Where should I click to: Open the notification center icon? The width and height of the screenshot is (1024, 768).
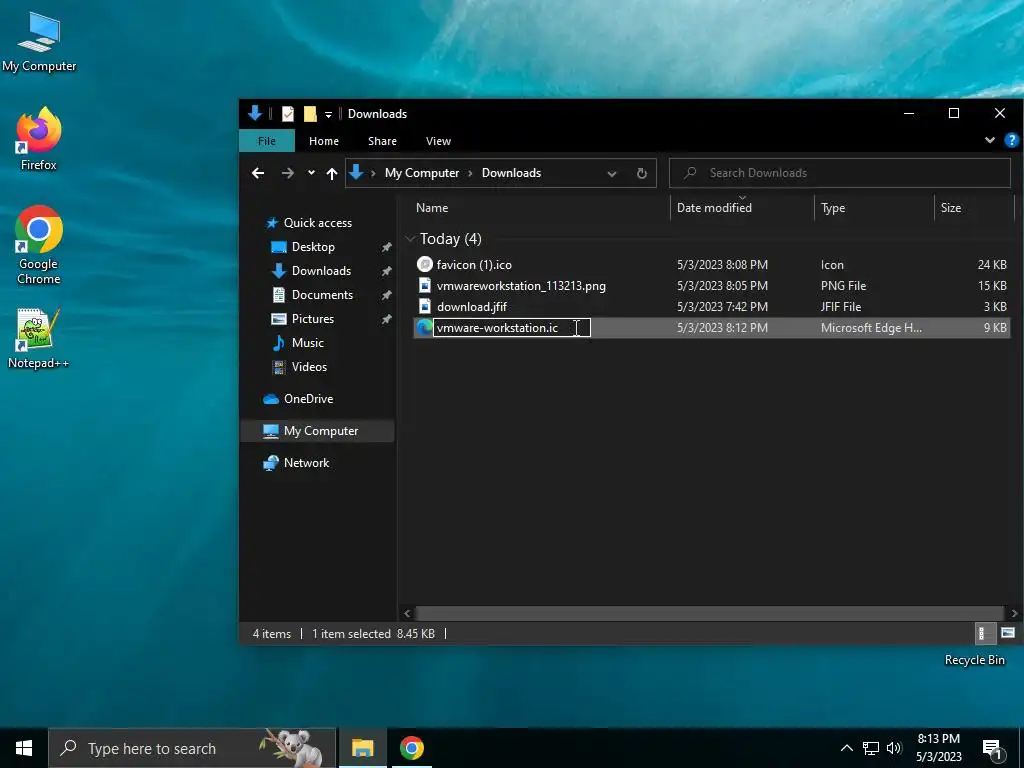[993, 750]
